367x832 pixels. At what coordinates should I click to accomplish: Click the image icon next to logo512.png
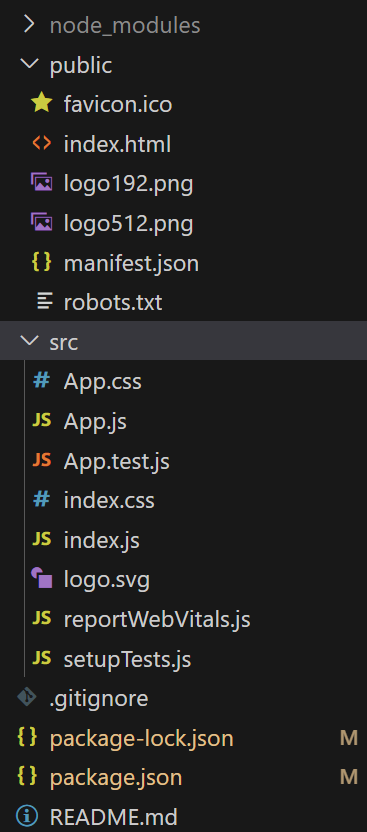pos(41,221)
